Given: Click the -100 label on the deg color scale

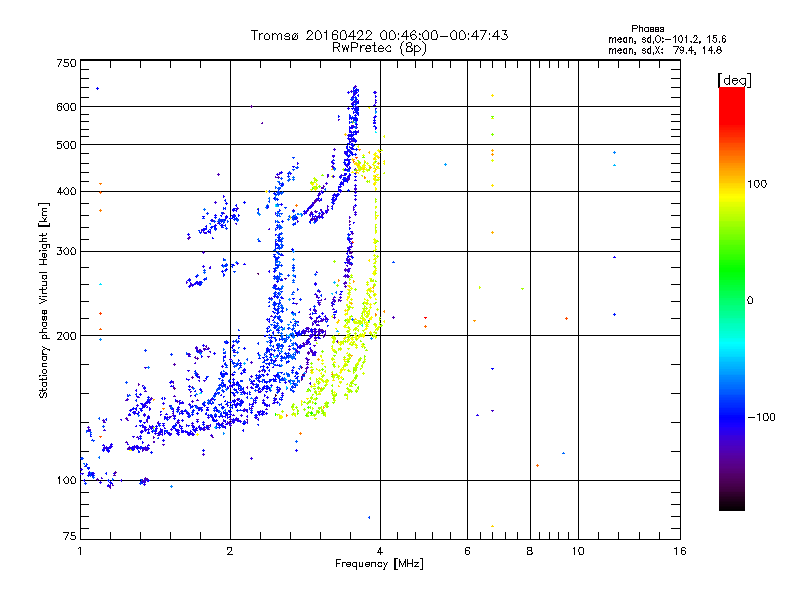Looking at the screenshot, I should (x=762, y=417).
